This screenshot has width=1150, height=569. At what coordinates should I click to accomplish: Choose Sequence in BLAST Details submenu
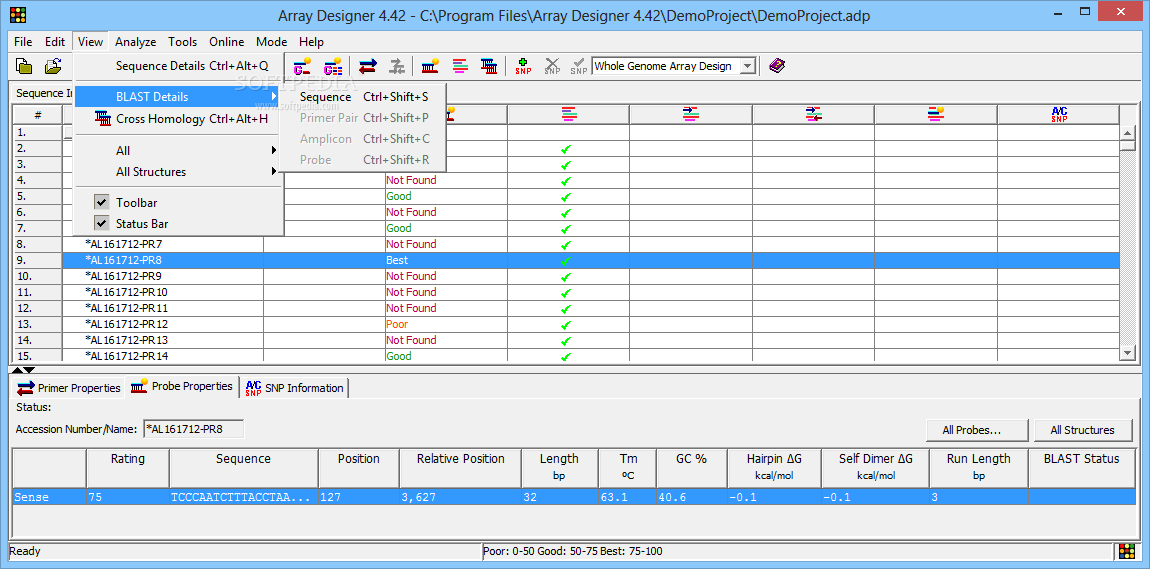pyautogui.click(x=364, y=97)
